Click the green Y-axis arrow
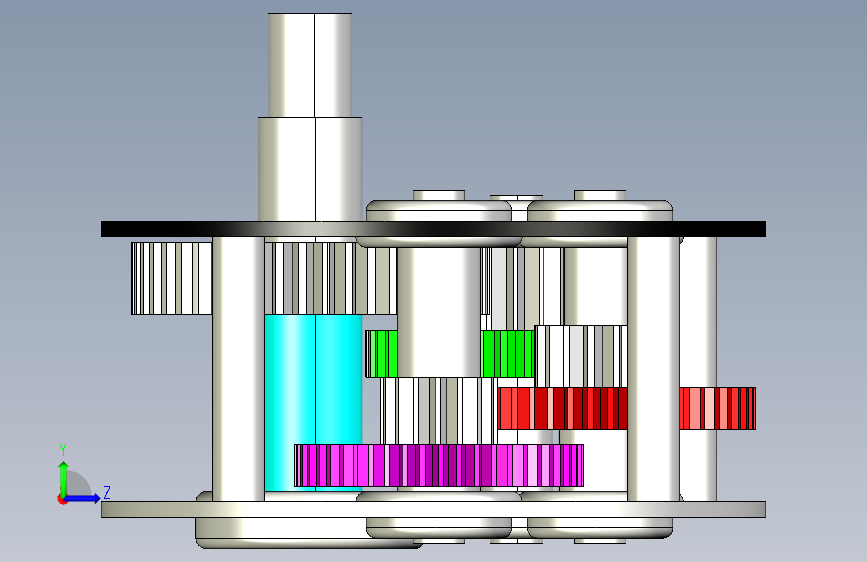 [x=64, y=478]
